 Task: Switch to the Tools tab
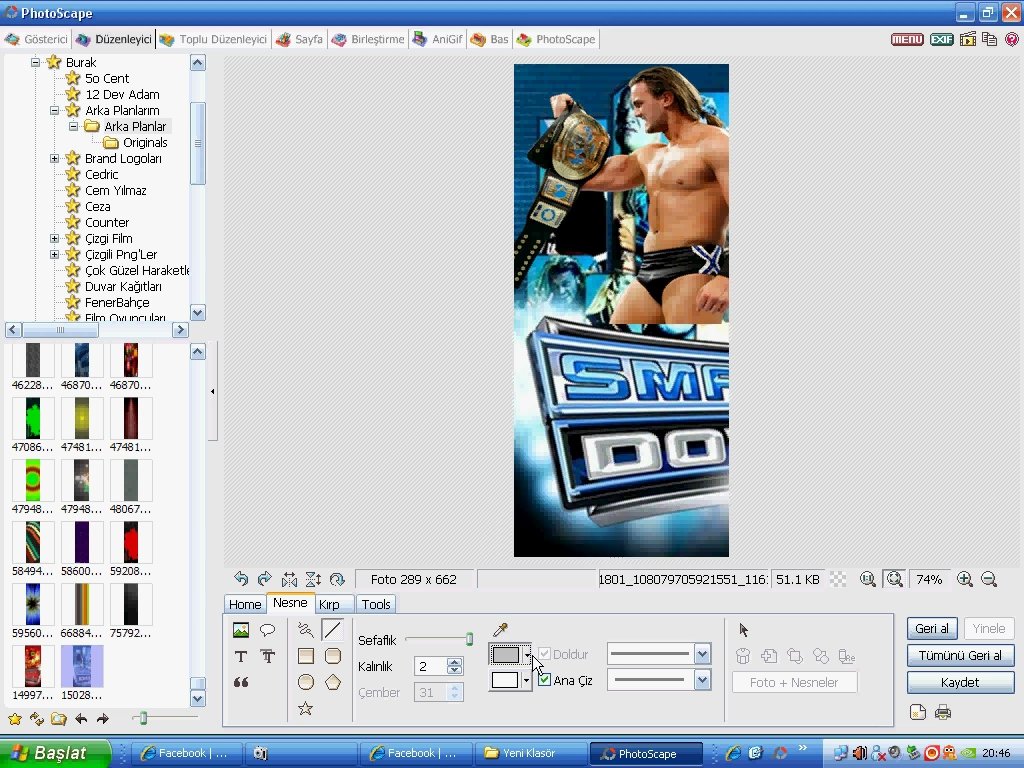coord(376,604)
